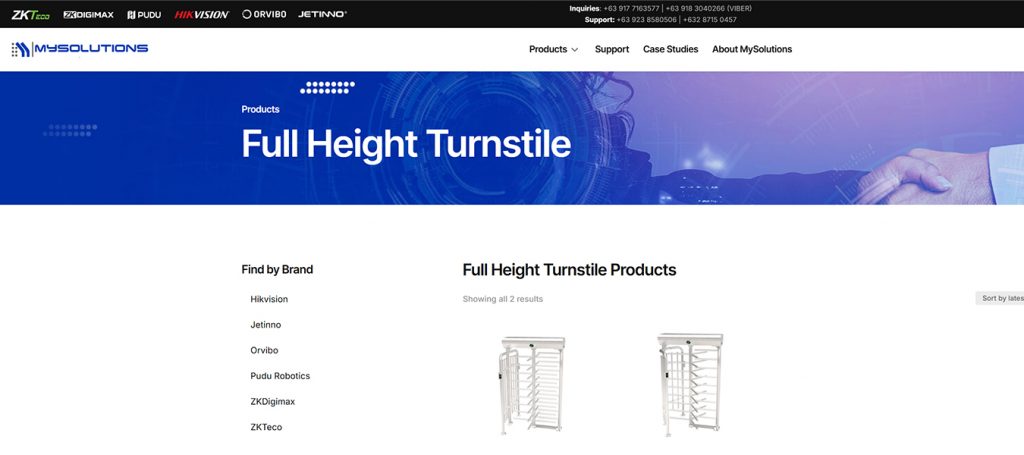Click the ZKDigimax logo in top bar
The width and height of the screenshot is (1024, 455).
[x=88, y=14]
